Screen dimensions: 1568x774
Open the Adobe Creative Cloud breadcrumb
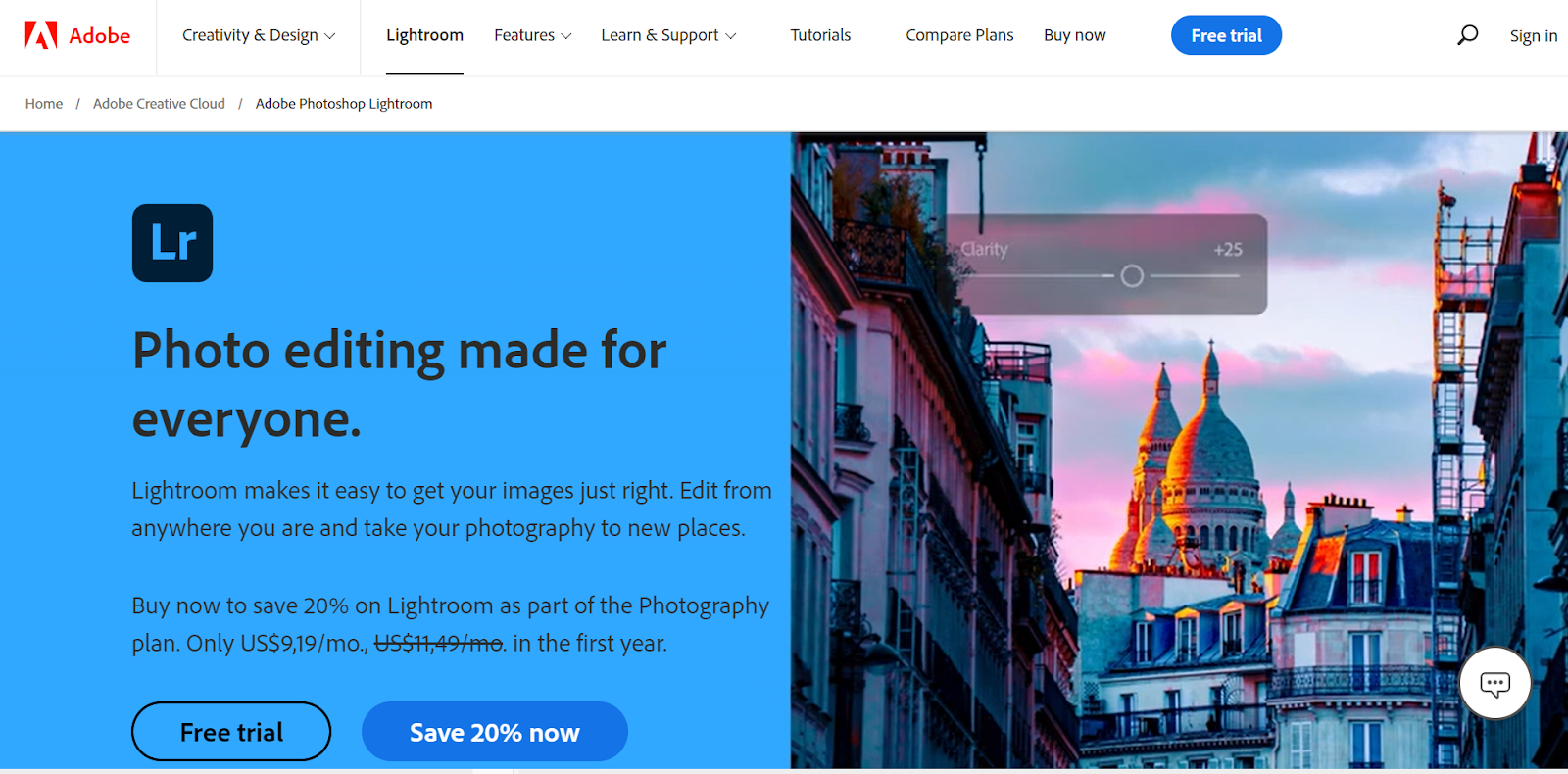(x=159, y=104)
